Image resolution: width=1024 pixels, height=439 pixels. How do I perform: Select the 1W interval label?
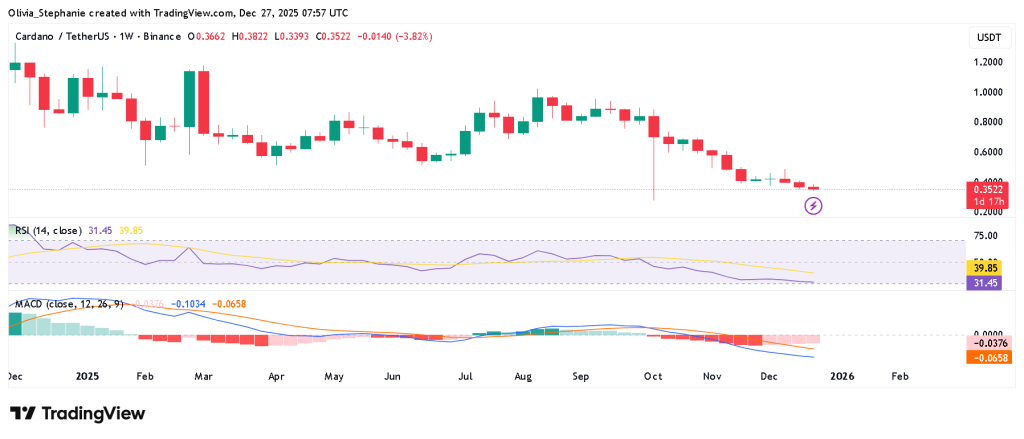coord(133,37)
